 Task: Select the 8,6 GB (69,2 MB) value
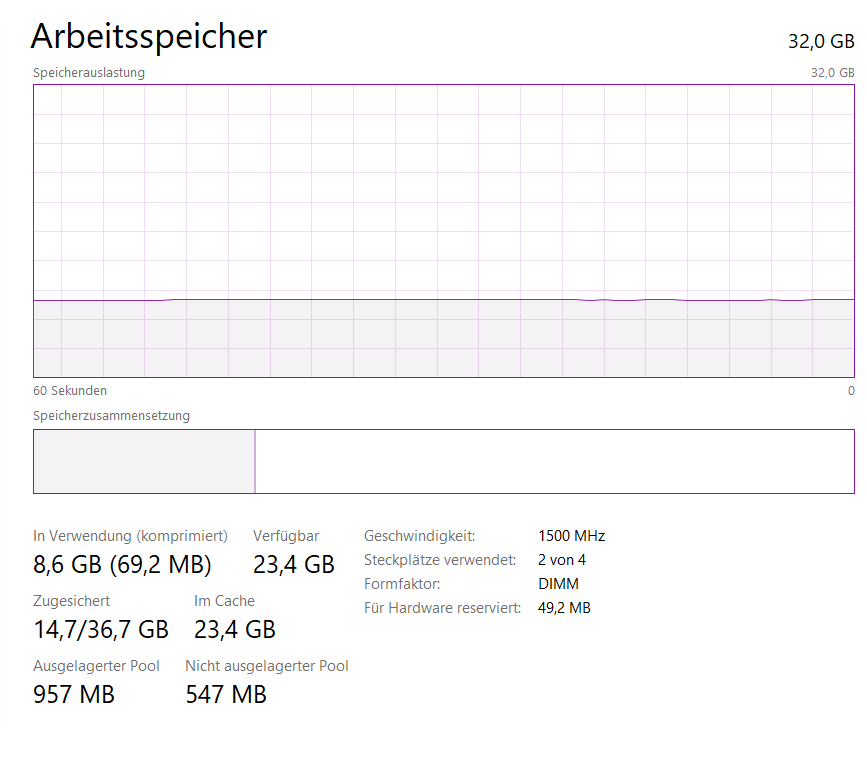122,565
